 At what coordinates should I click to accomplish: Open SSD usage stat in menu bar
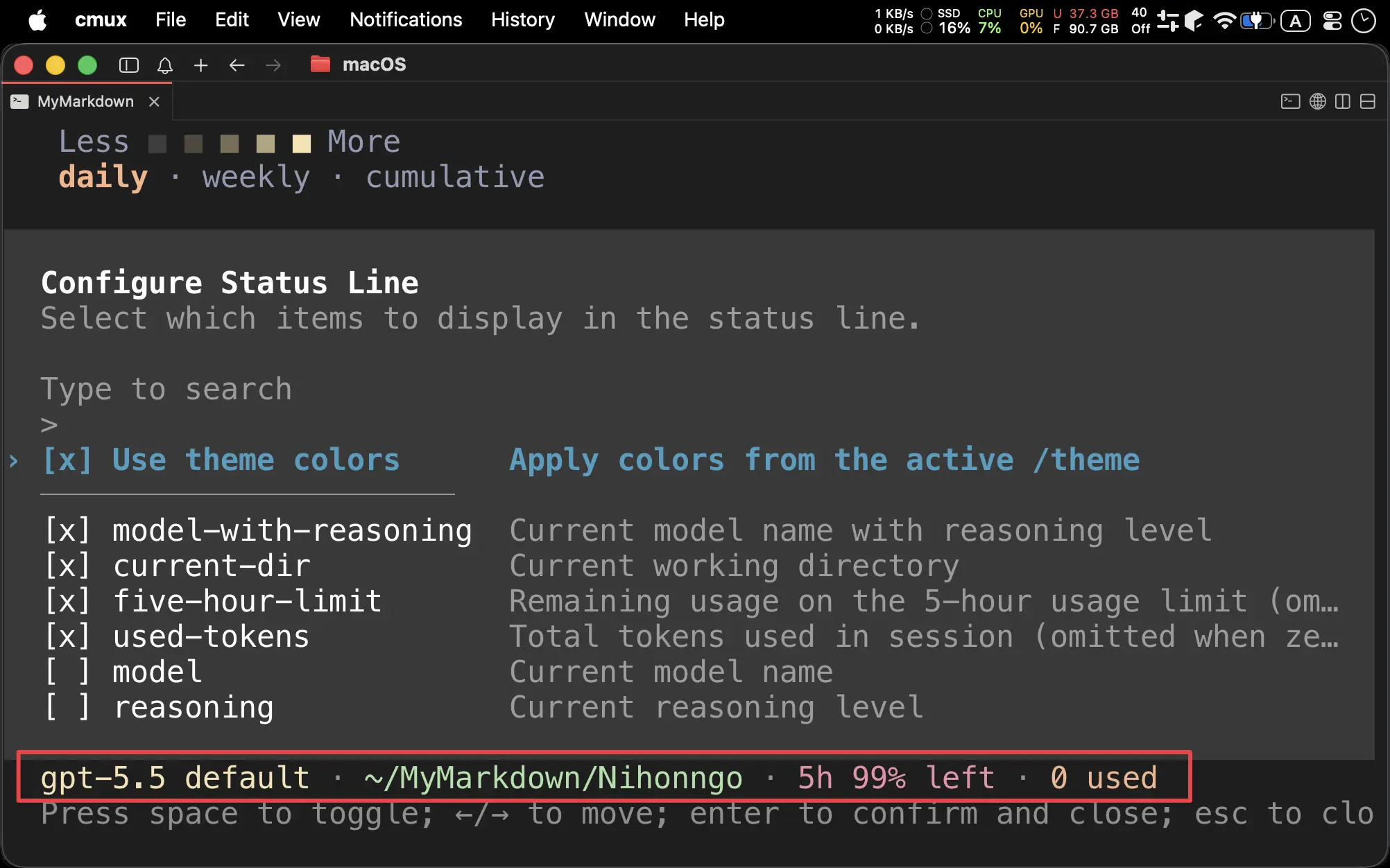pos(946,21)
